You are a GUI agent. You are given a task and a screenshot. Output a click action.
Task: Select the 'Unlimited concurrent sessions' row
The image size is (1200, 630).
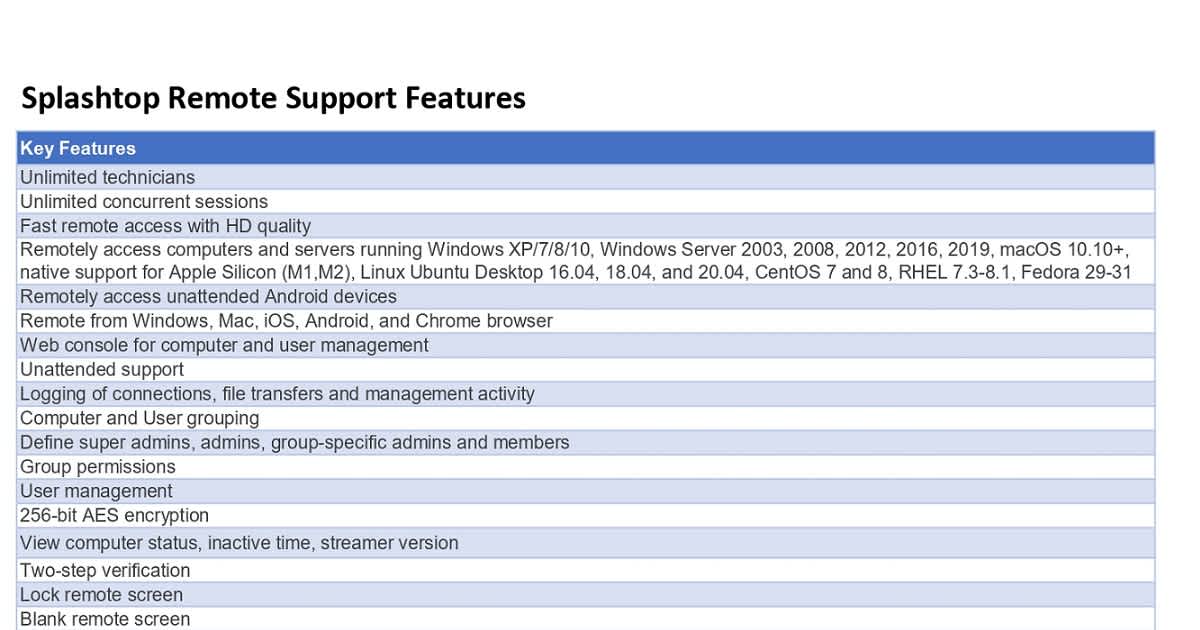[x=586, y=201]
